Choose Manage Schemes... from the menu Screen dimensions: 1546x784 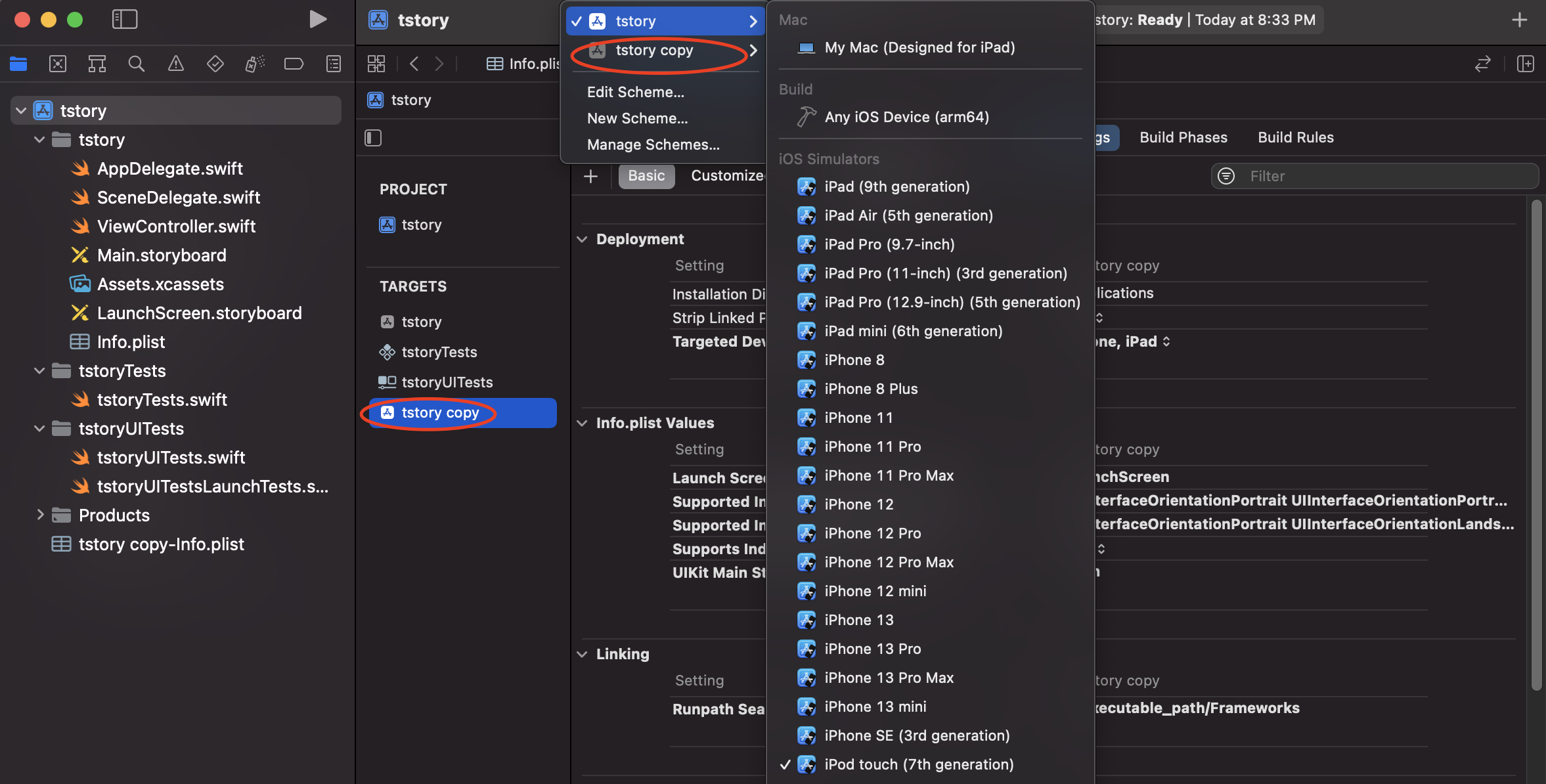pos(653,144)
